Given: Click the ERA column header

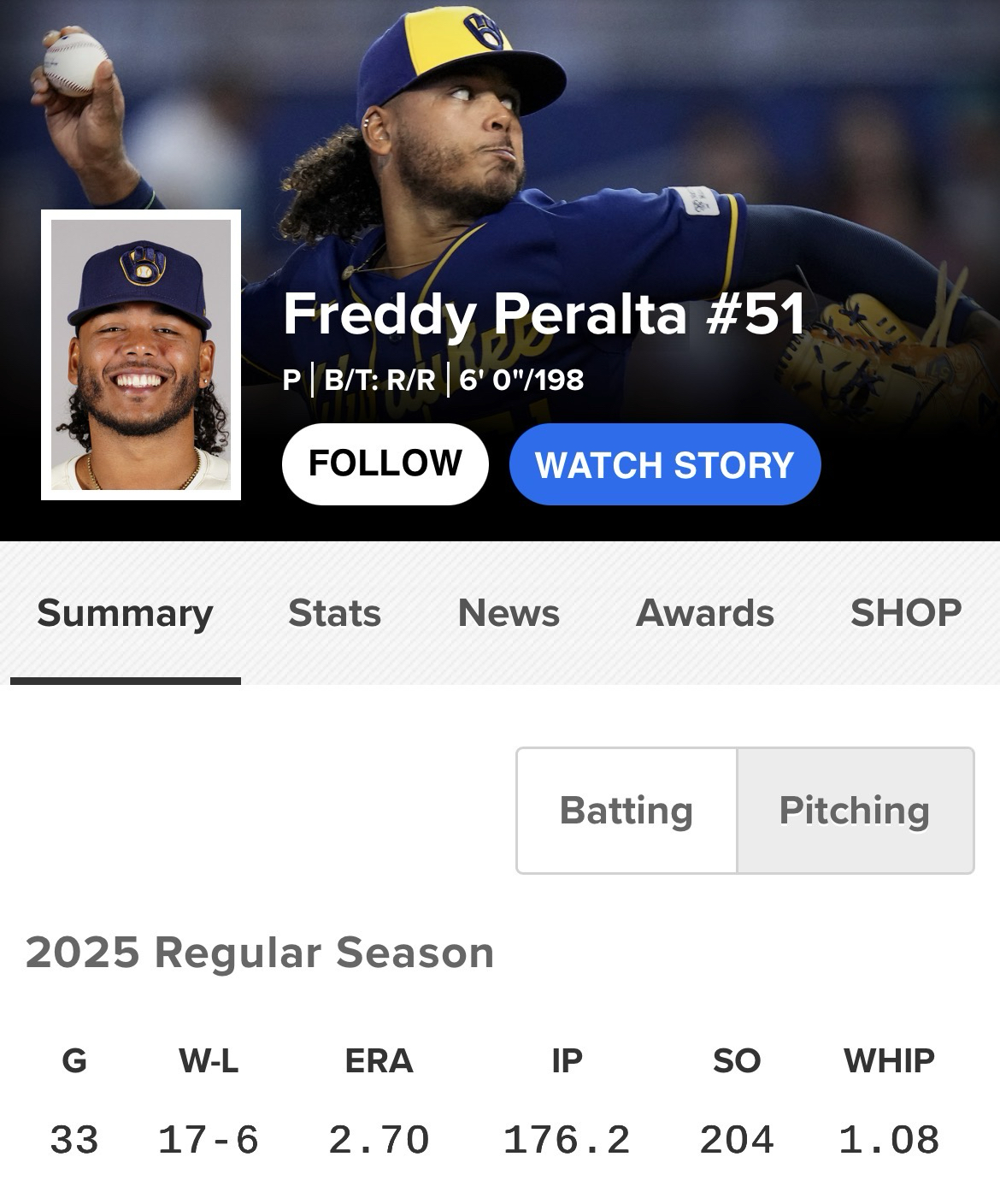Looking at the screenshot, I should click(x=379, y=1061).
